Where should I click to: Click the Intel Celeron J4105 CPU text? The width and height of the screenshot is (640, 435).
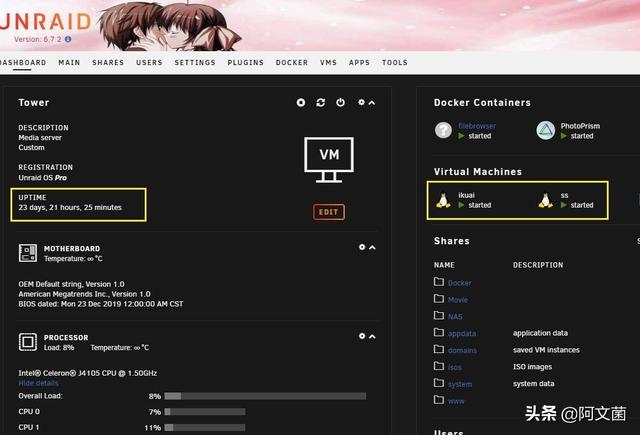(x=87, y=373)
